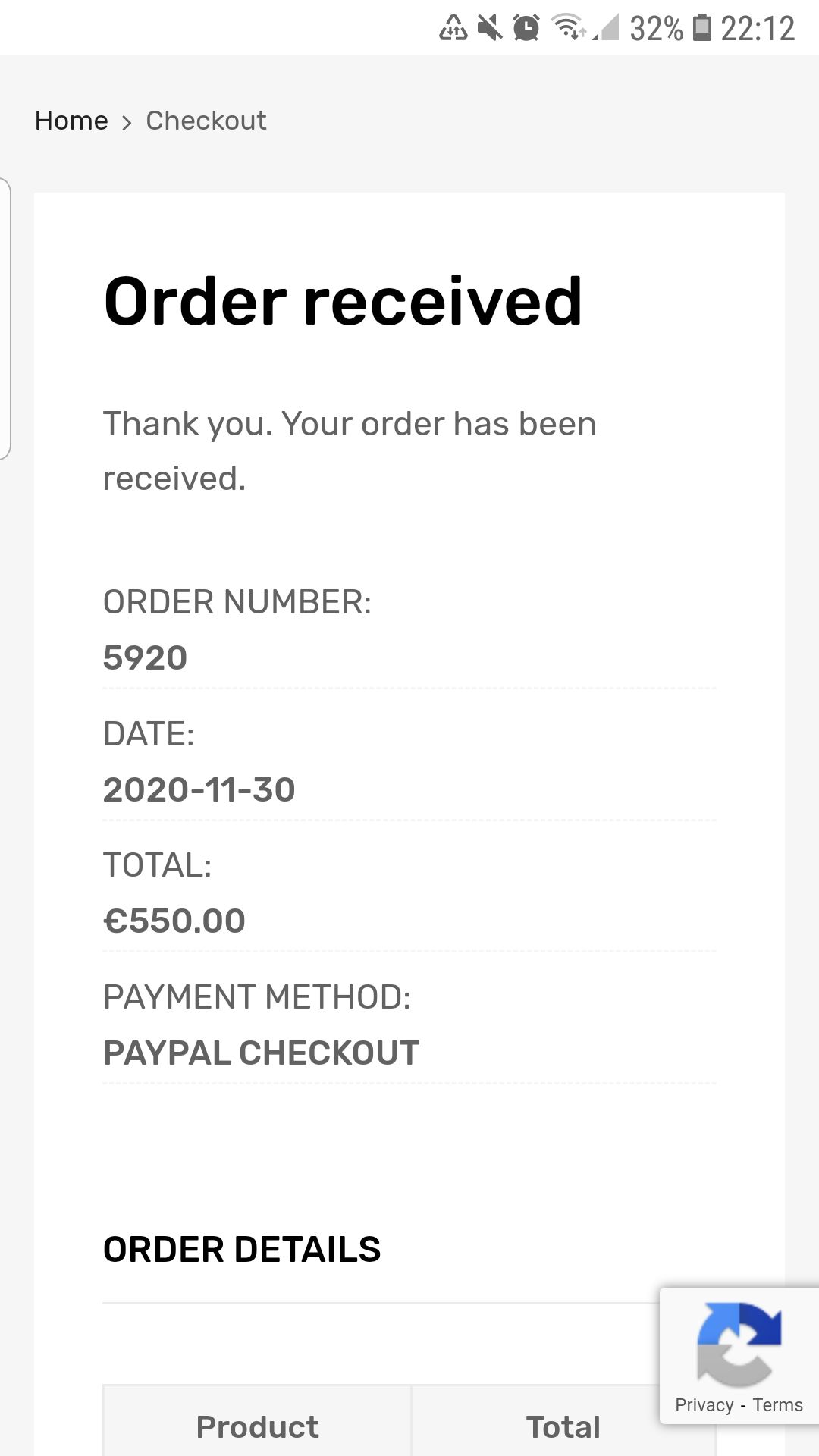Tap the recycle triangle status icon
819x1456 pixels.
pyautogui.click(x=453, y=28)
